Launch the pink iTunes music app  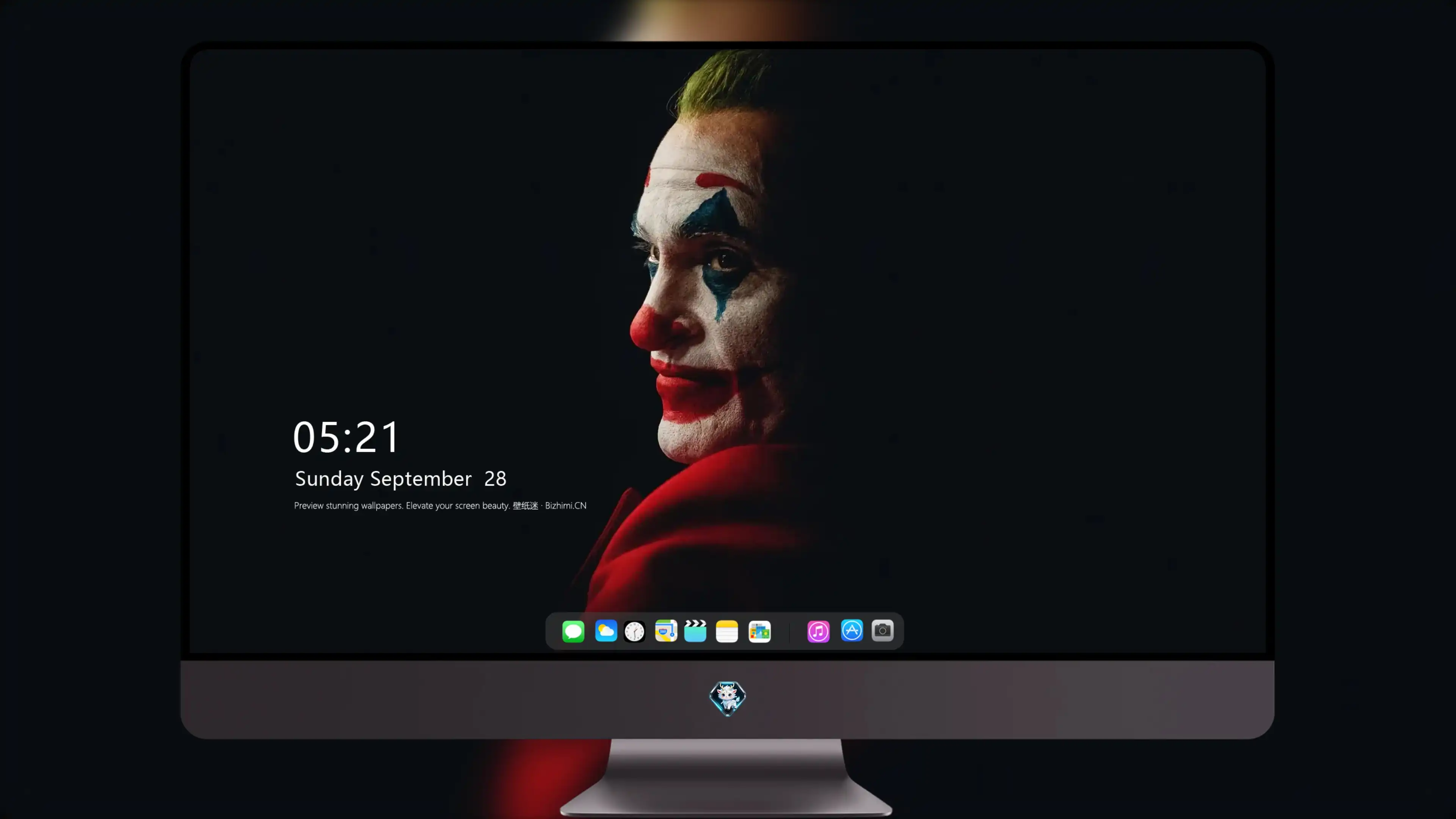pyautogui.click(x=819, y=631)
